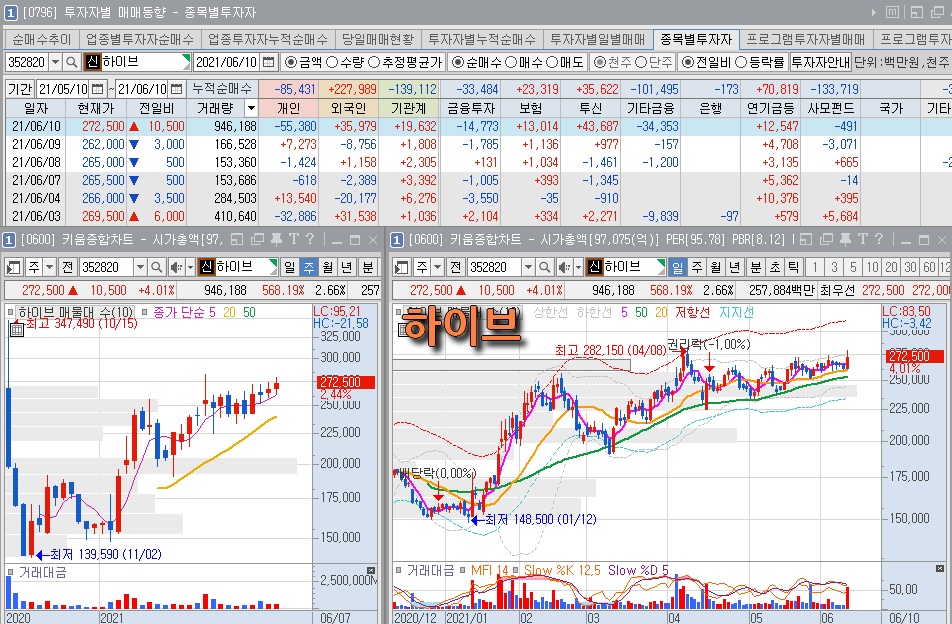Pin the right chart window
This screenshot has height=624, width=952.
(845, 240)
